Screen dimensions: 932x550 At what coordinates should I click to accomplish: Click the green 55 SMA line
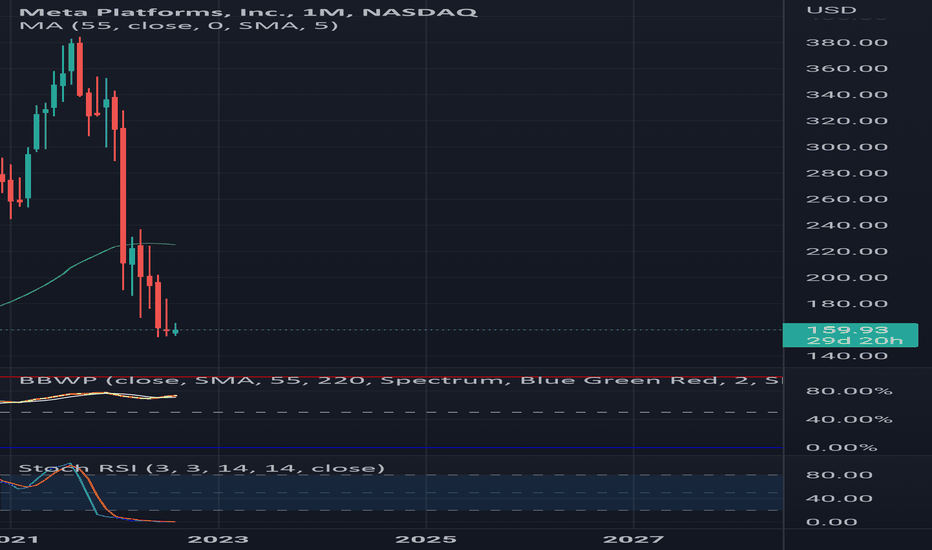point(71,267)
